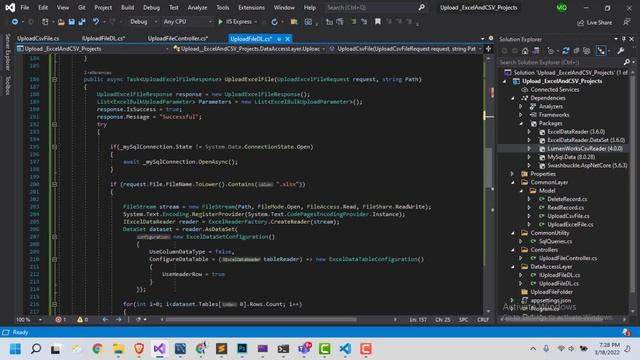Image resolution: width=640 pixels, height=360 pixels.
Task: Collapse the Controllers folder
Action: pos(513,250)
